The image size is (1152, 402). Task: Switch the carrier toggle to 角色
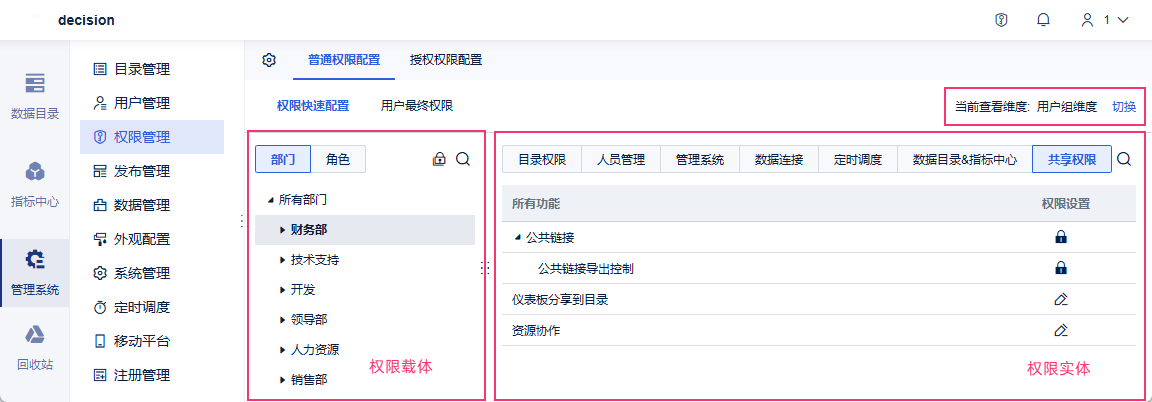338,159
